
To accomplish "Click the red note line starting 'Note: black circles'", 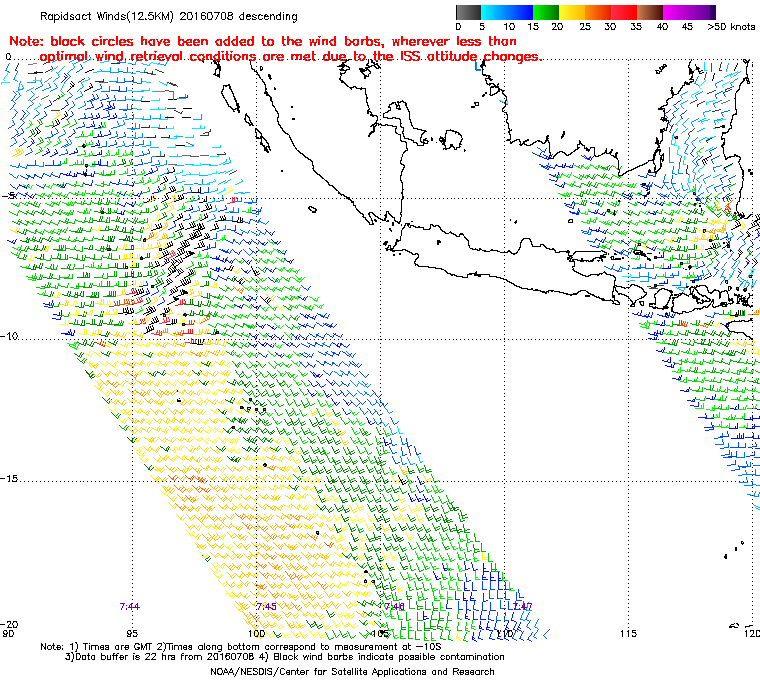I will (x=263, y=41).
